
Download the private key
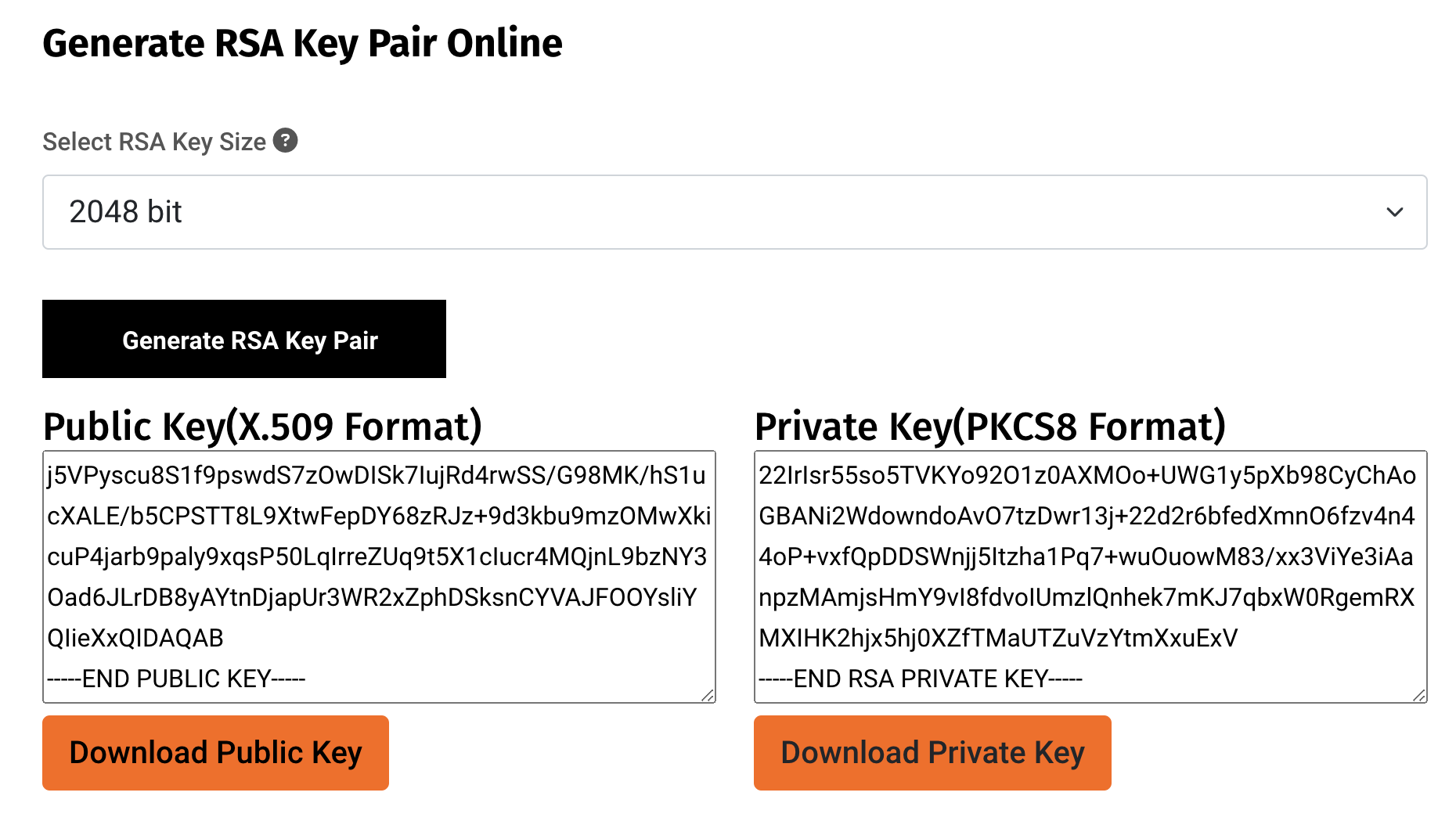(x=932, y=752)
